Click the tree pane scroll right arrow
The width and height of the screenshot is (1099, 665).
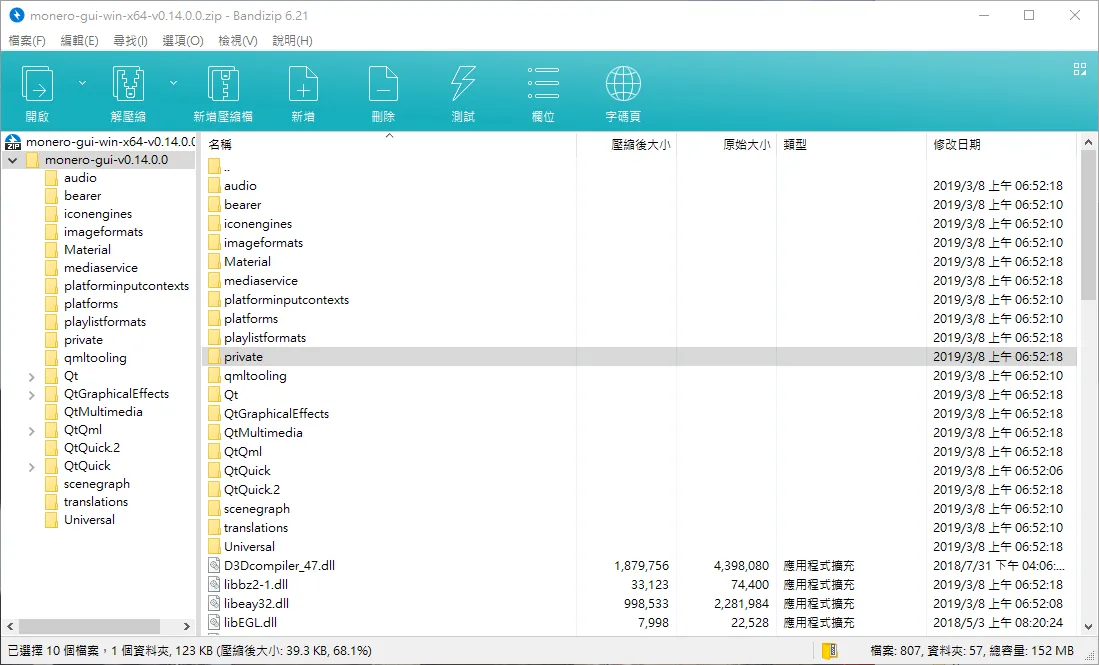(x=186, y=626)
